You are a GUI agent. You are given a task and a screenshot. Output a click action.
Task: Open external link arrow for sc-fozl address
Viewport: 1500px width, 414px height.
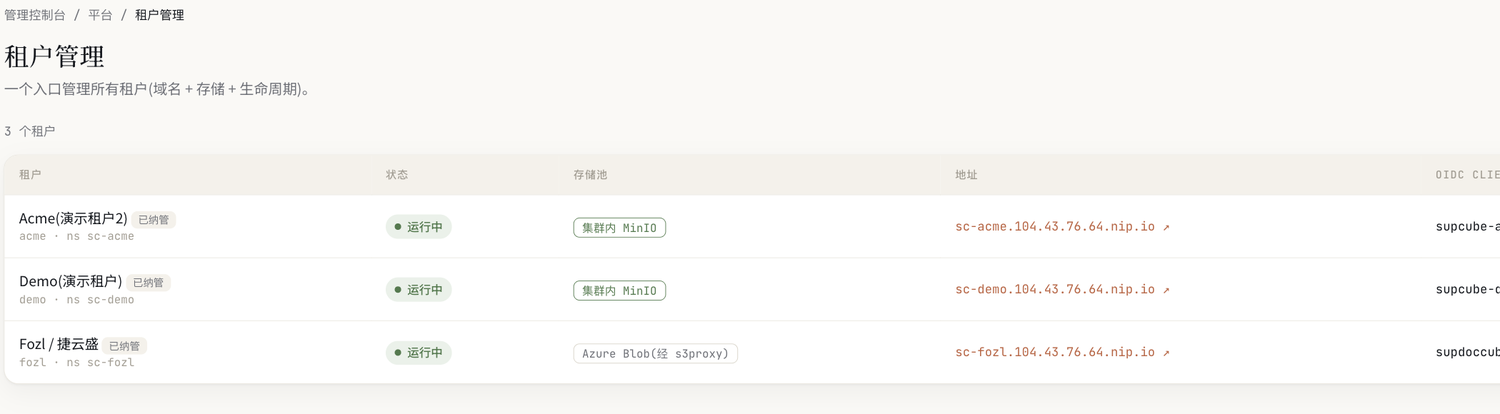(1166, 353)
